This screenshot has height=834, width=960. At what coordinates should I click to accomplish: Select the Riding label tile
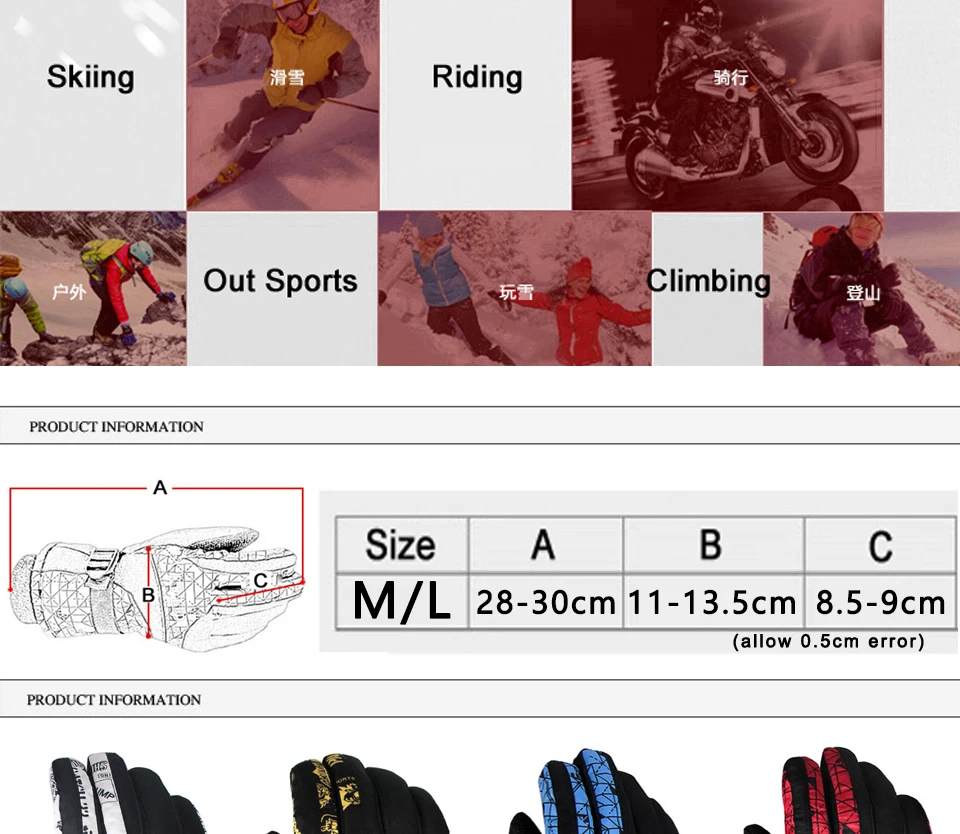point(476,105)
